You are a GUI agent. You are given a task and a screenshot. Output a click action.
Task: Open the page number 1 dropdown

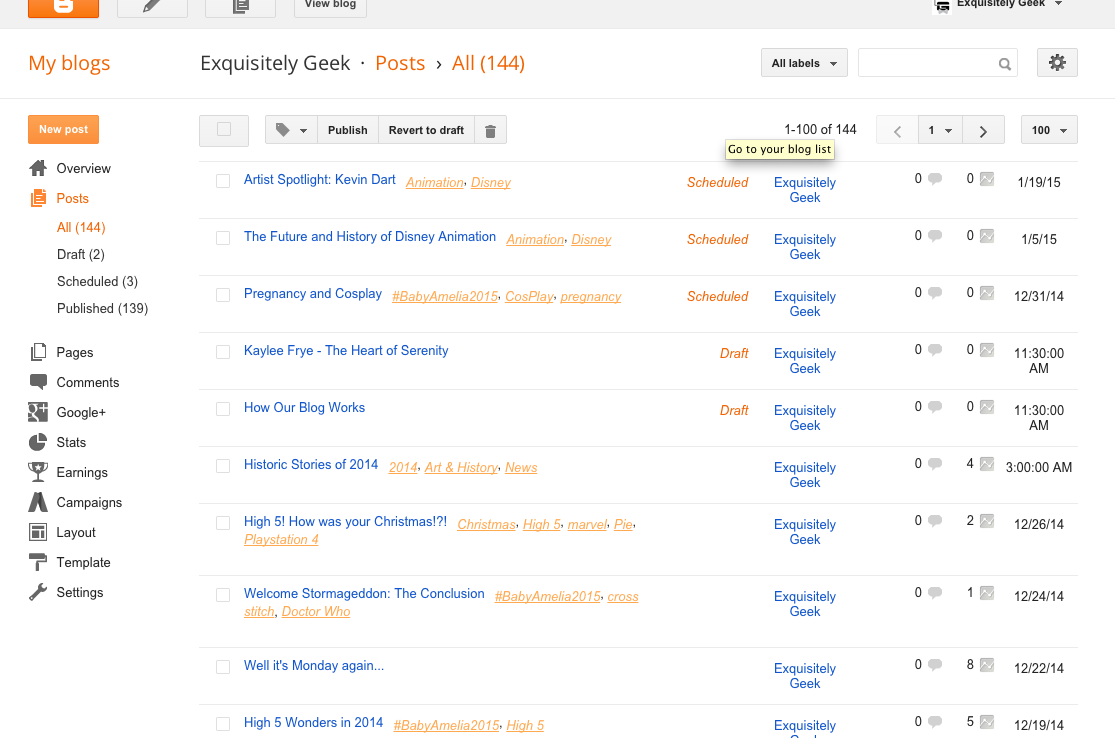940,131
